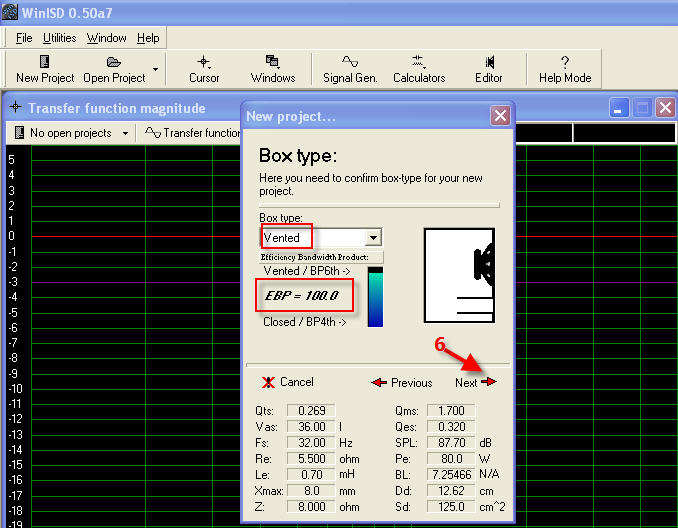Click the SPL value 87.70
The height and width of the screenshot is (528, 678).
pyautogui.click(x=451, y=443)
